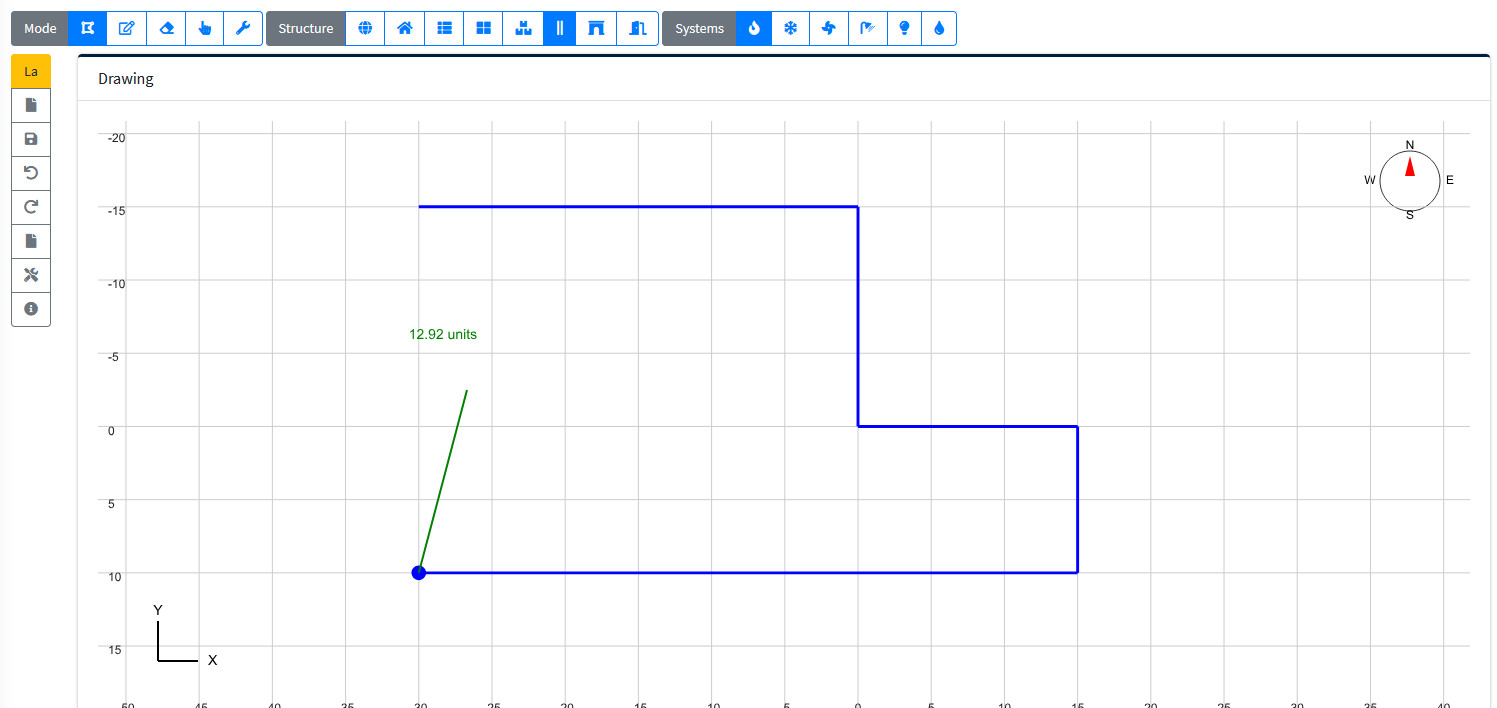Open the stacked boxes structure icon

tap(522, 28)
